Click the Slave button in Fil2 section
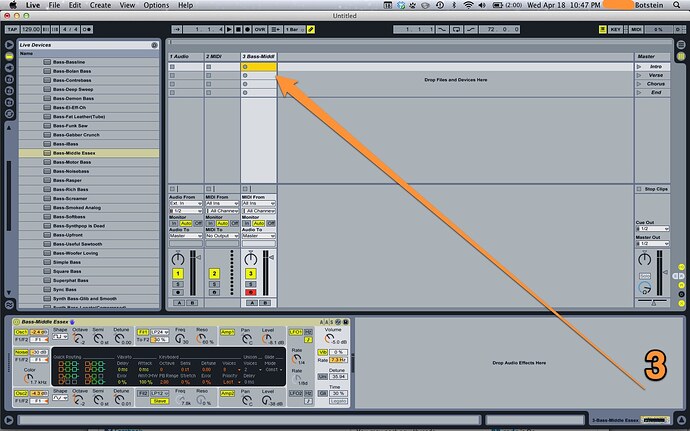 pos(160,401)
